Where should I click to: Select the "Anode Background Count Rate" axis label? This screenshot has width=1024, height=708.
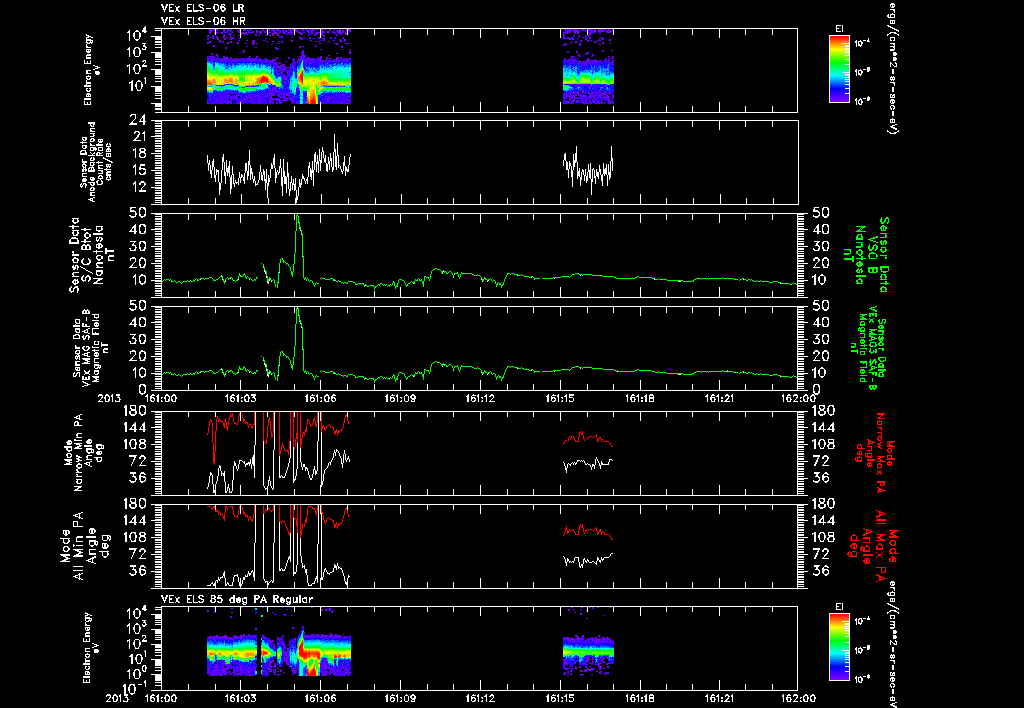tap(96, 162)
